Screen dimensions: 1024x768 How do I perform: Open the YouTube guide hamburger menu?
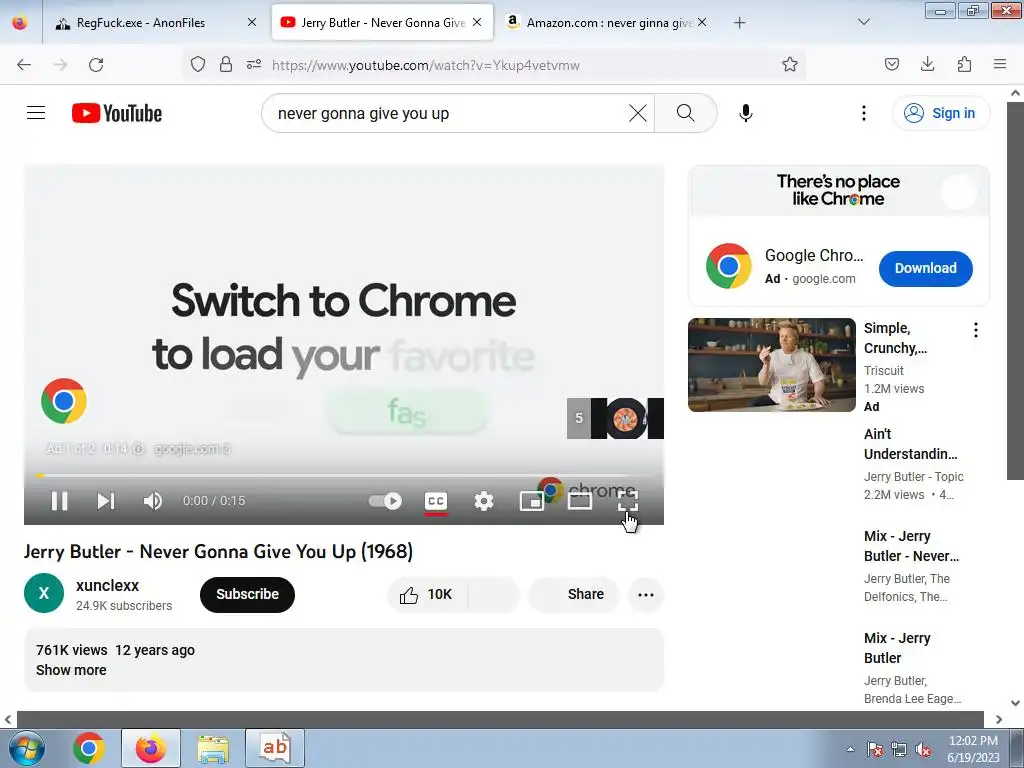pyautogui.click(x=36, y=113)
